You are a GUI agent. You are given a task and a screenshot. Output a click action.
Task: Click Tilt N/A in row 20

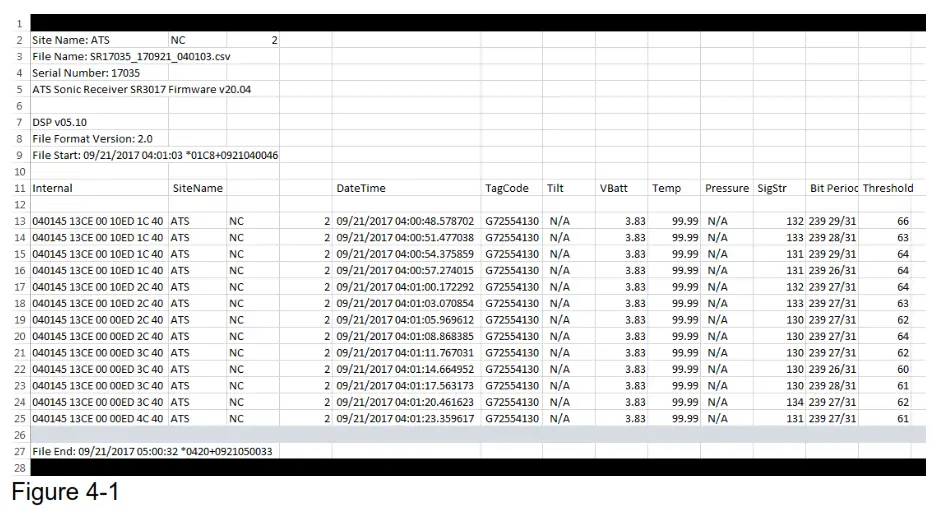pos(569,336)
